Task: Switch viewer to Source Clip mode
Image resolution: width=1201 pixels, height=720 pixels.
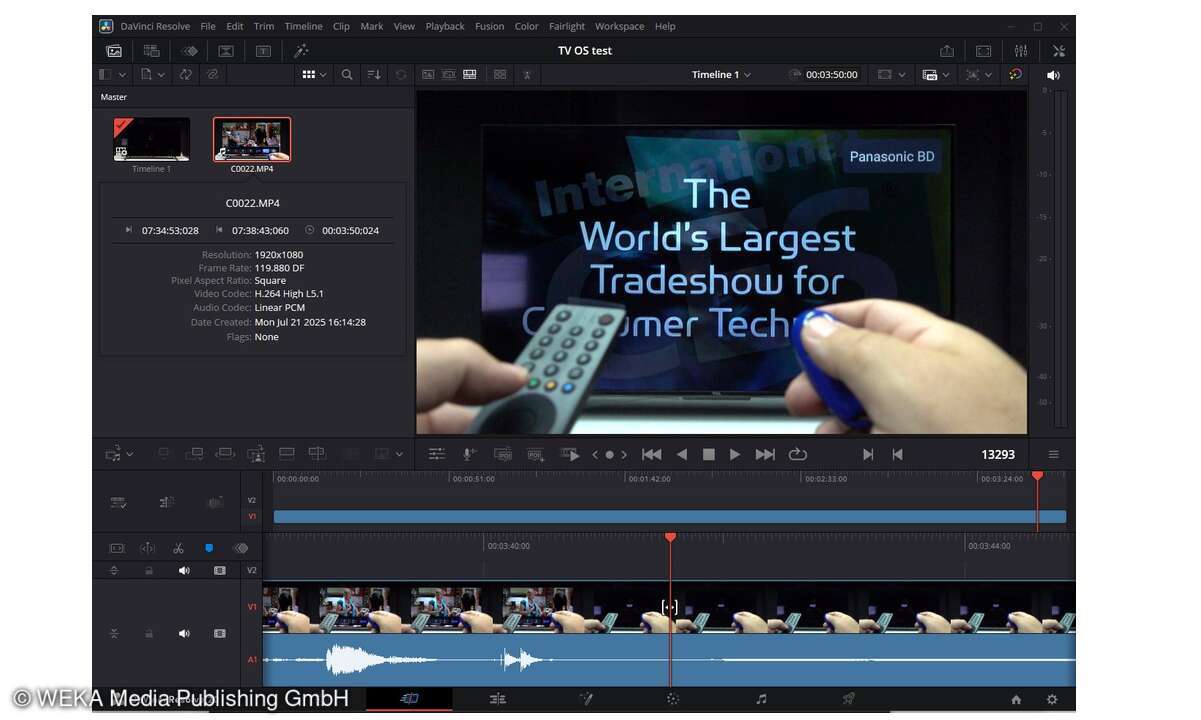Action: tap(428, 75)
